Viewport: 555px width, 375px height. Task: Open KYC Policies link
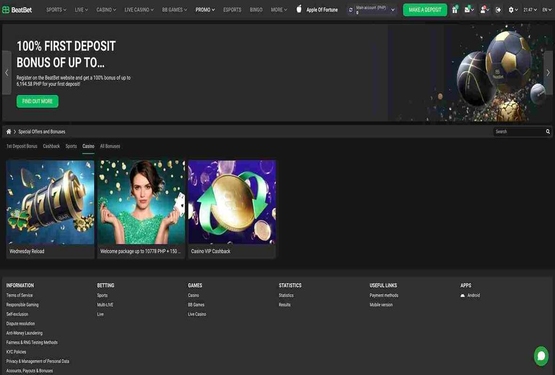[16, 352]
